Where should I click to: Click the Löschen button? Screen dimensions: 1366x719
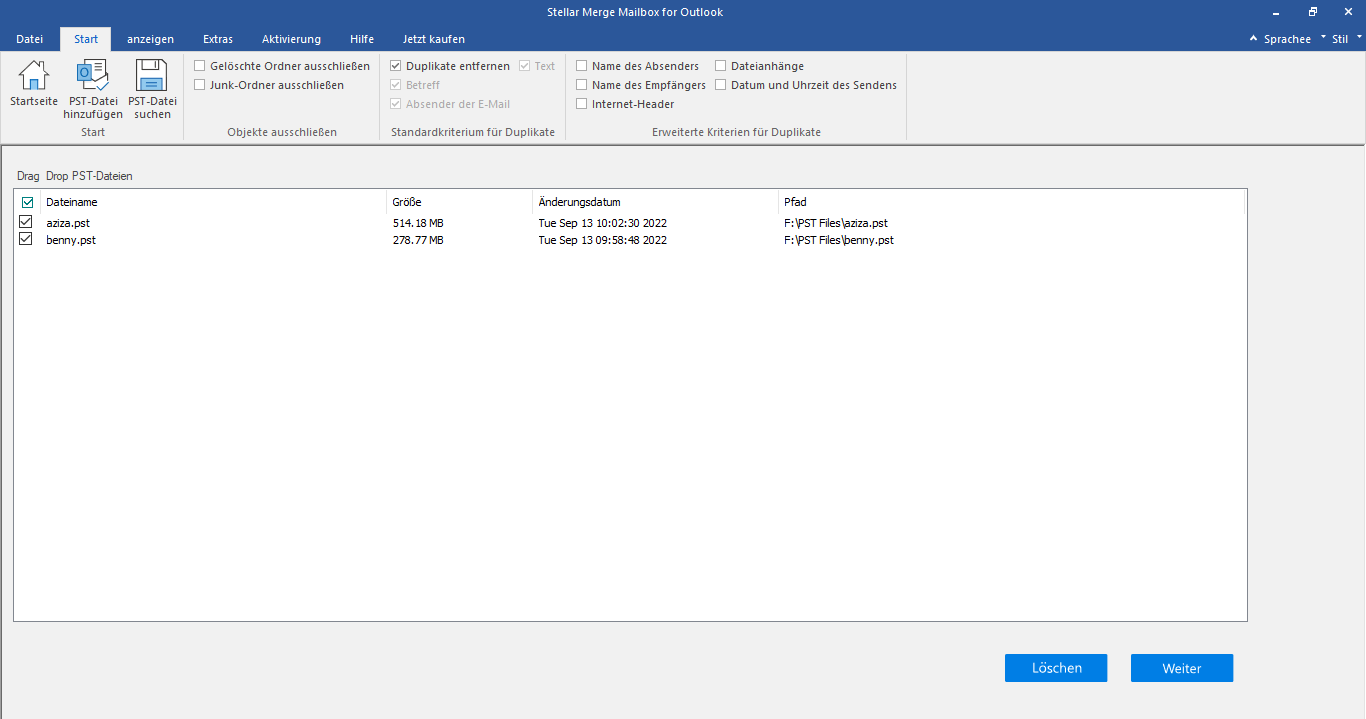1056,668
